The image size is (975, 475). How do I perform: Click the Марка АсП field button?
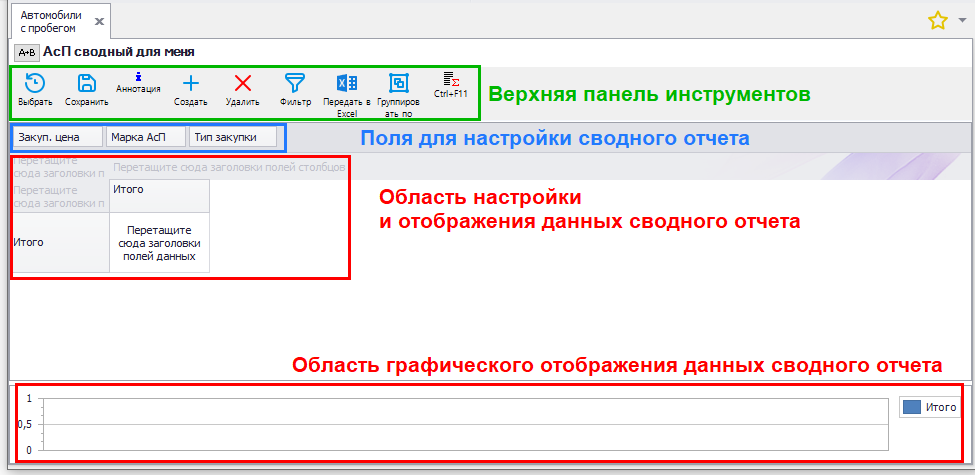(x=146, y=137)
